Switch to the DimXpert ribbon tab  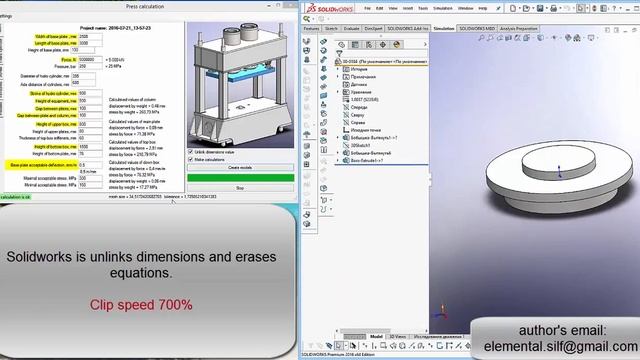[373, 29]
